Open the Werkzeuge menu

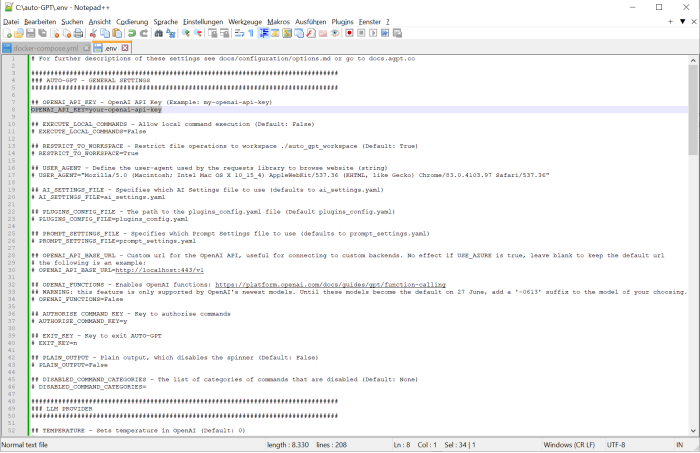click(x=245, y=22)
